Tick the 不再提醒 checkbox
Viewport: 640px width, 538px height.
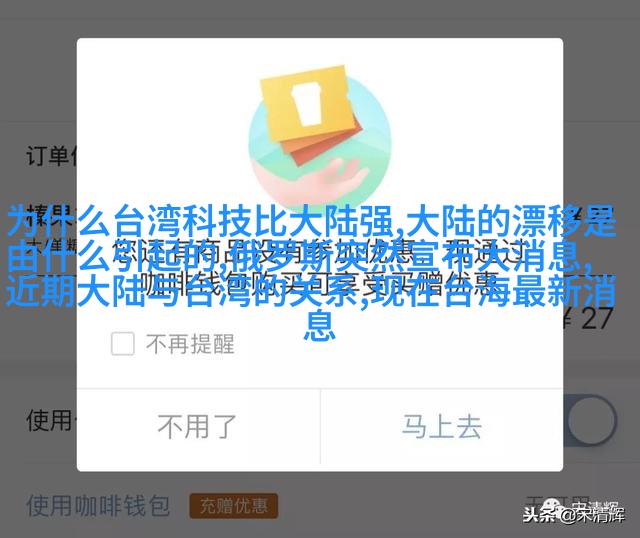click(x=122, y=343)
